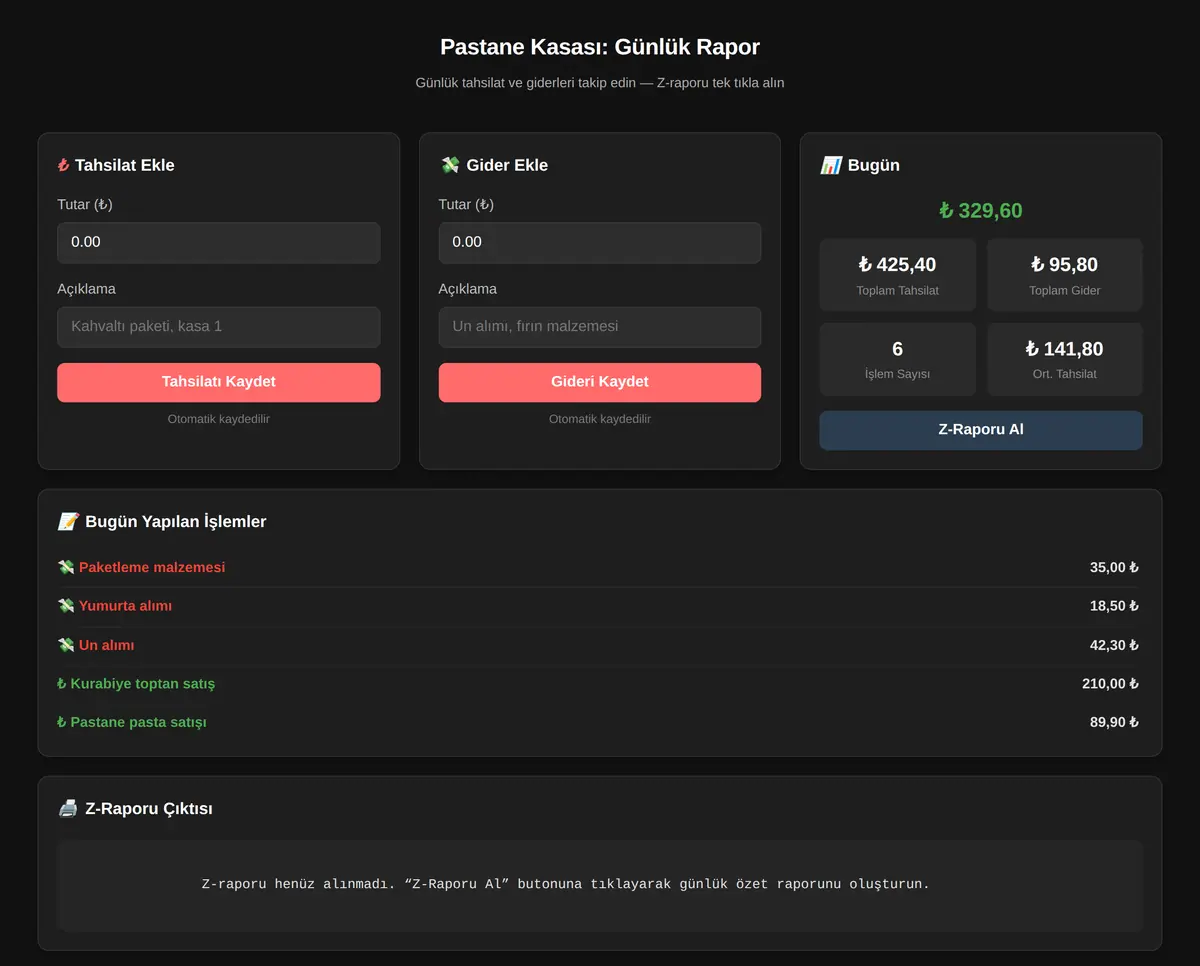The image size is (1200, 966).
Task: Select the Paketleme malzemesi transaction label
Action: pyautogui.click(x=152, y=567)
